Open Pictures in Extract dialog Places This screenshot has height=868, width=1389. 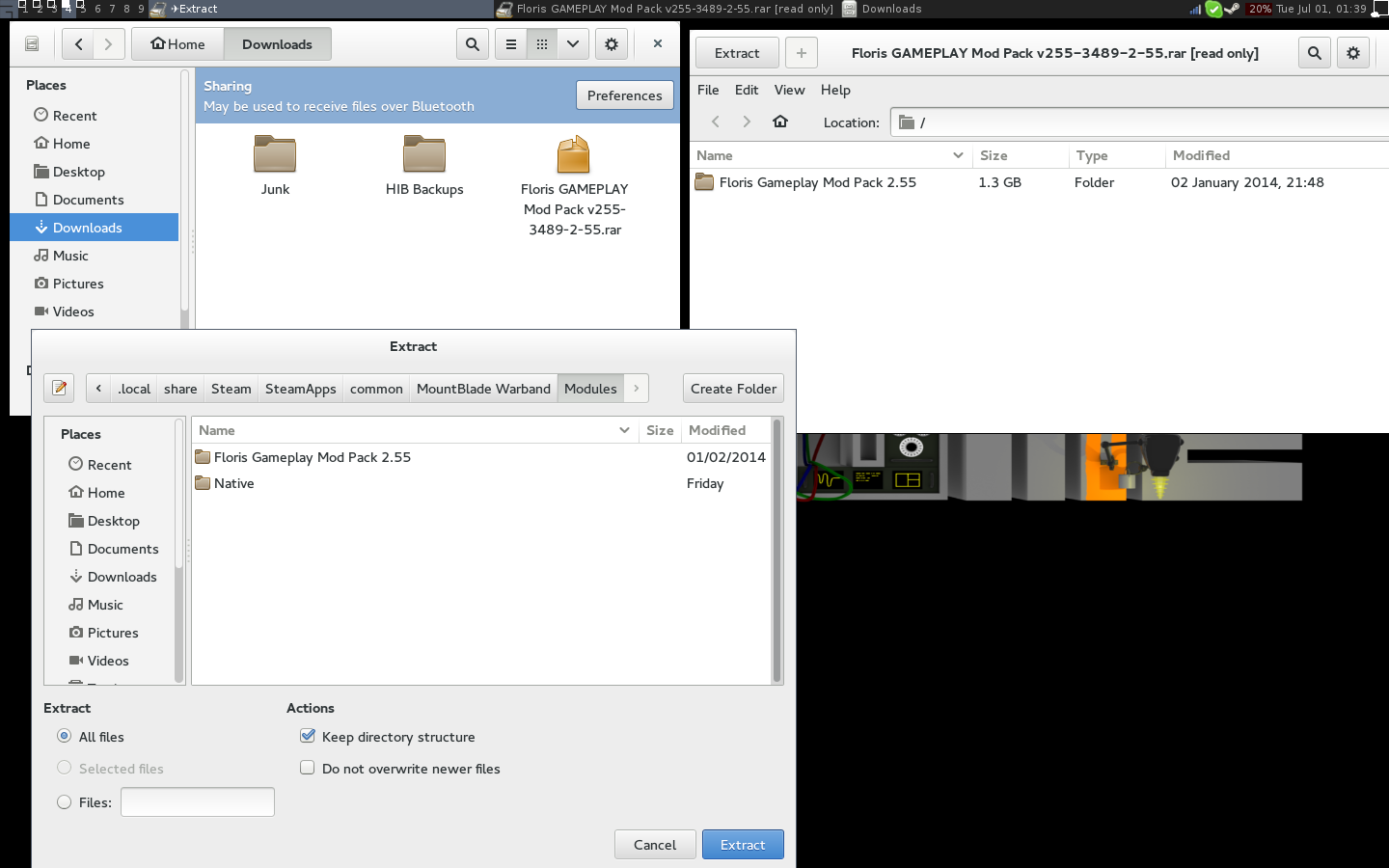110,633
